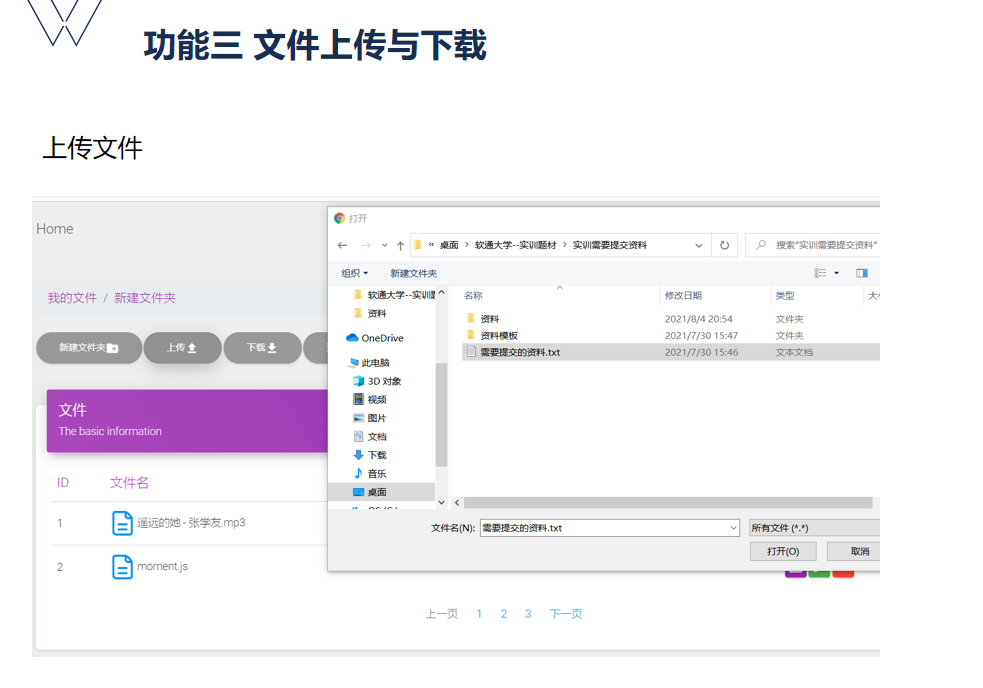Sort files by the 名称 column header
The image size is (983, 688).
(x=473, y=295)
